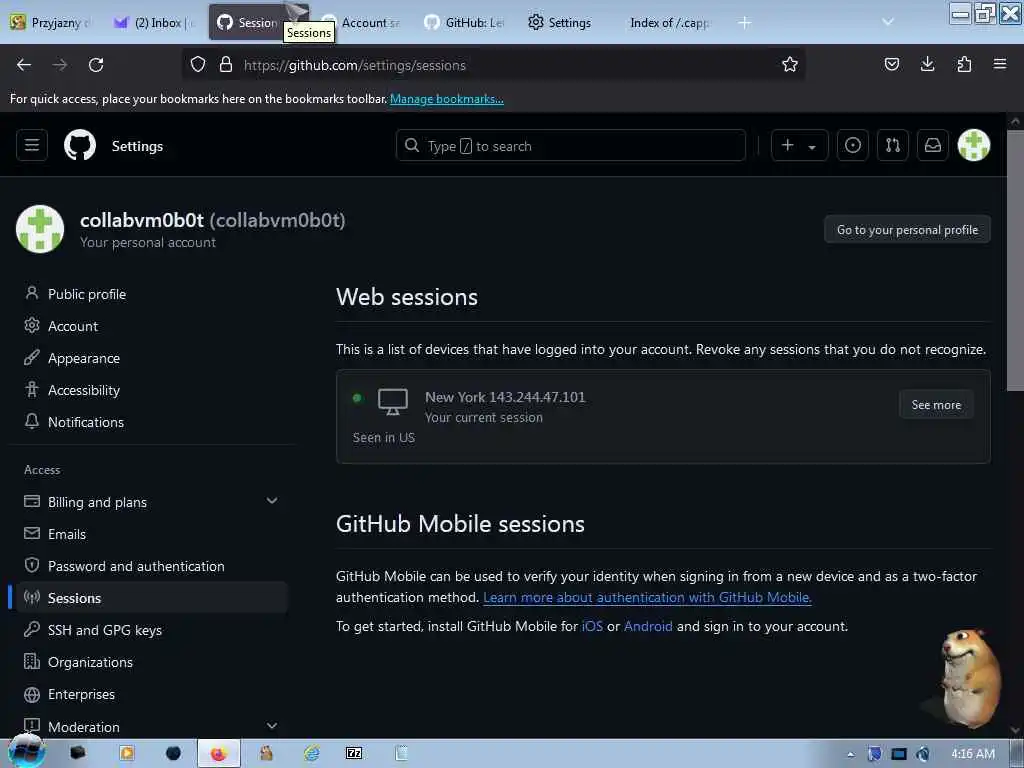This screenshot has width=1024, height=768.
Task: Open Firefox application menu
Action: (x=999, y=64)
